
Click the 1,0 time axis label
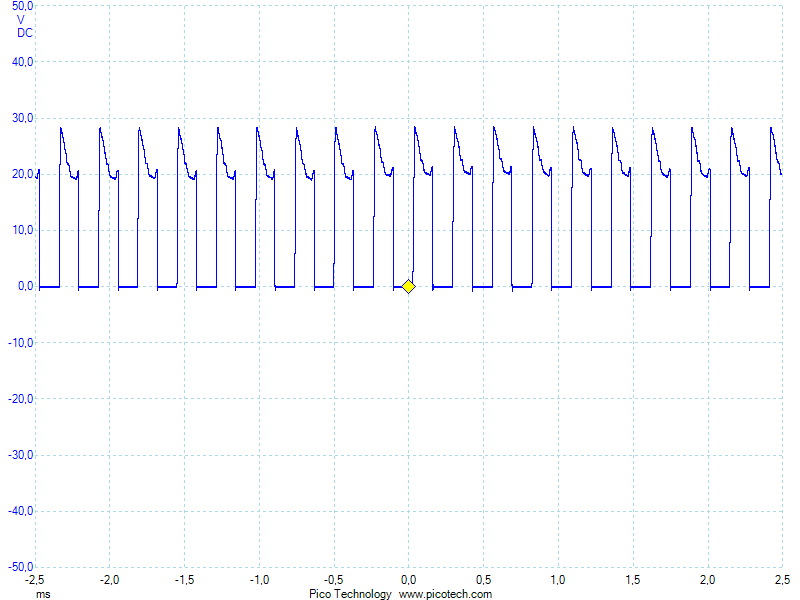pyautogui.click(x=558, y=580)
